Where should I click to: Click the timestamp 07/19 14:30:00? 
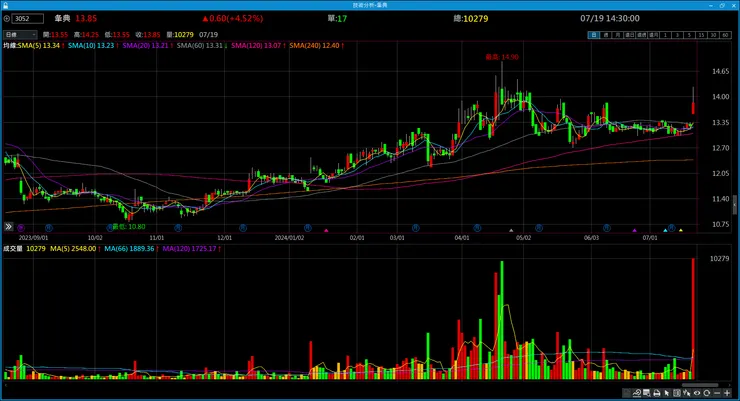click(x=610, y=18)
